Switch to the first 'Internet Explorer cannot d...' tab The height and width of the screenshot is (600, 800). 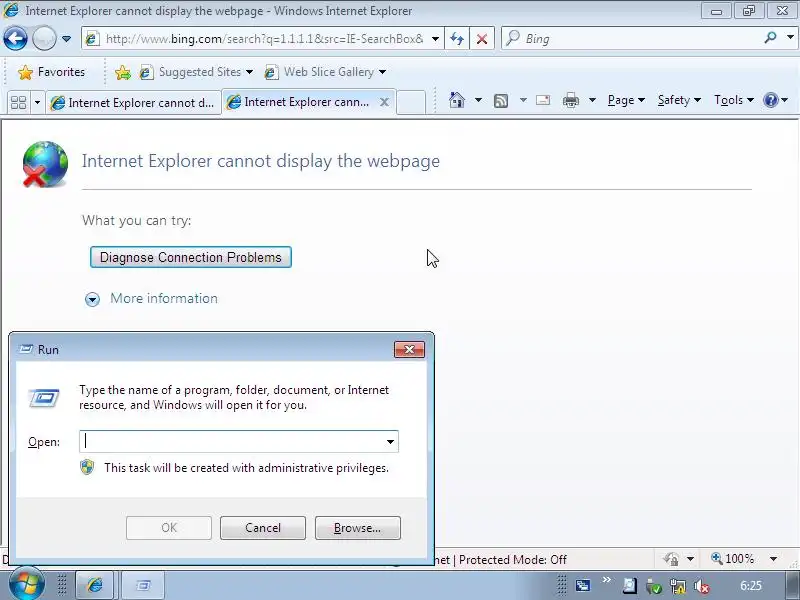click(133, 103)
